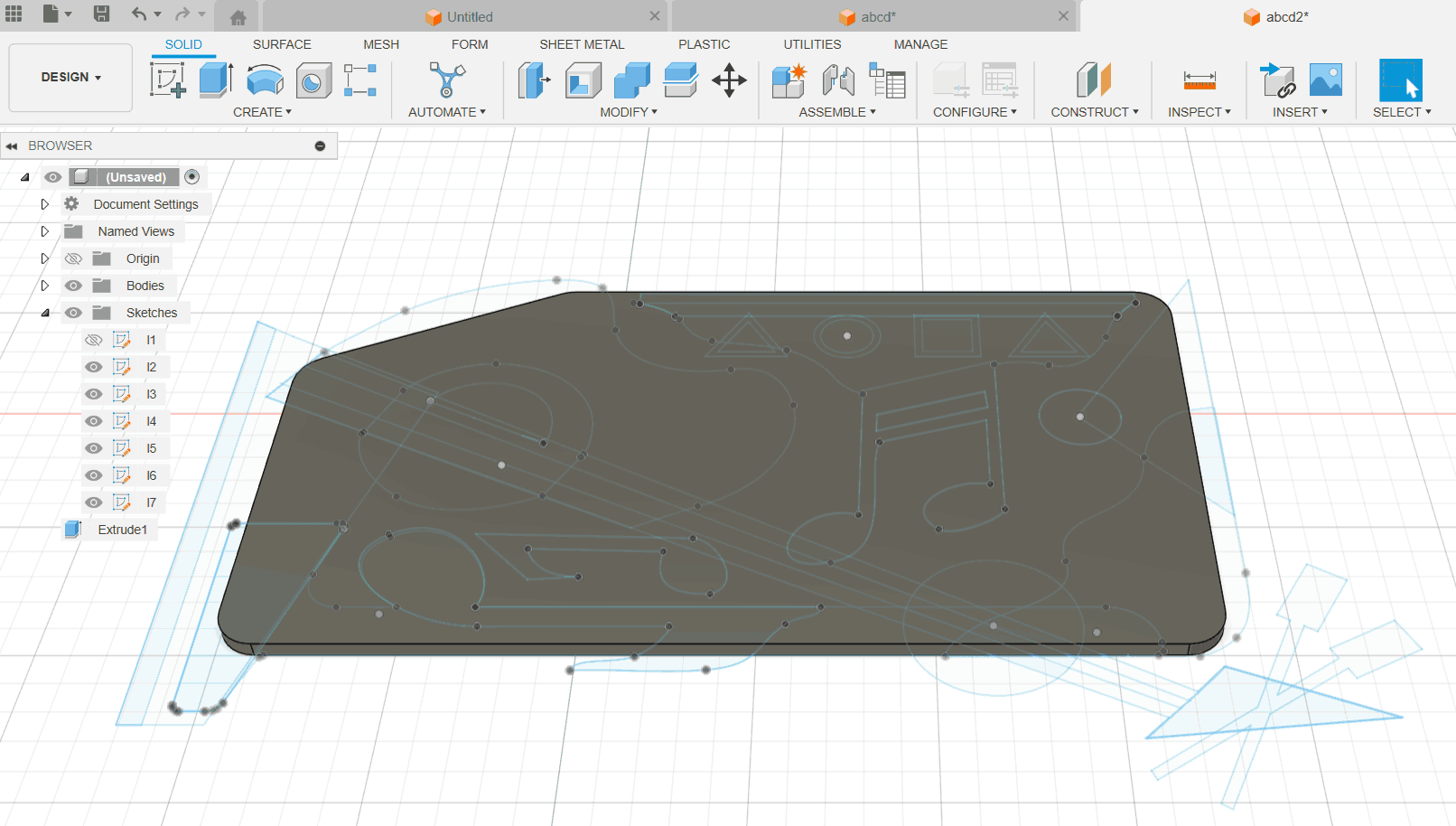Click the Insert Derive icon
Image resolution: width=1456 pixels, height=826 pixels.
click(x=1278, y=80)
